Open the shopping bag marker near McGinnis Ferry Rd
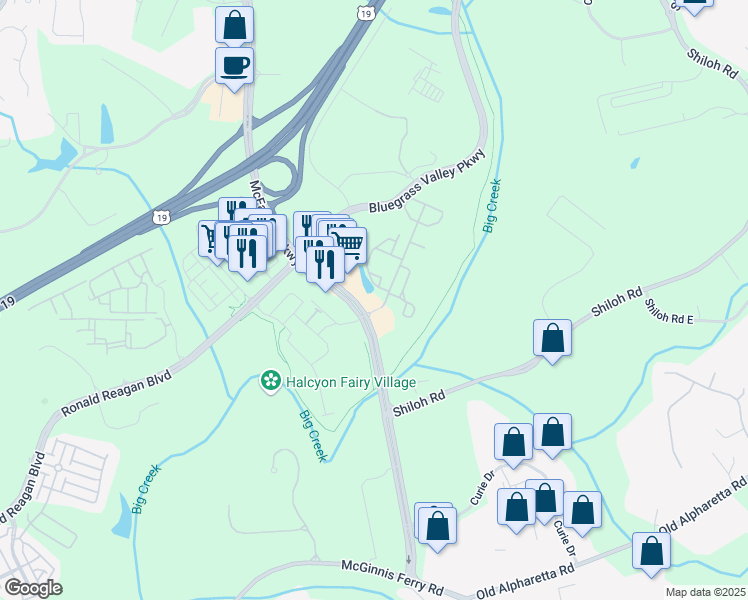This screenshot has width=748, height=600. (437, 529)
